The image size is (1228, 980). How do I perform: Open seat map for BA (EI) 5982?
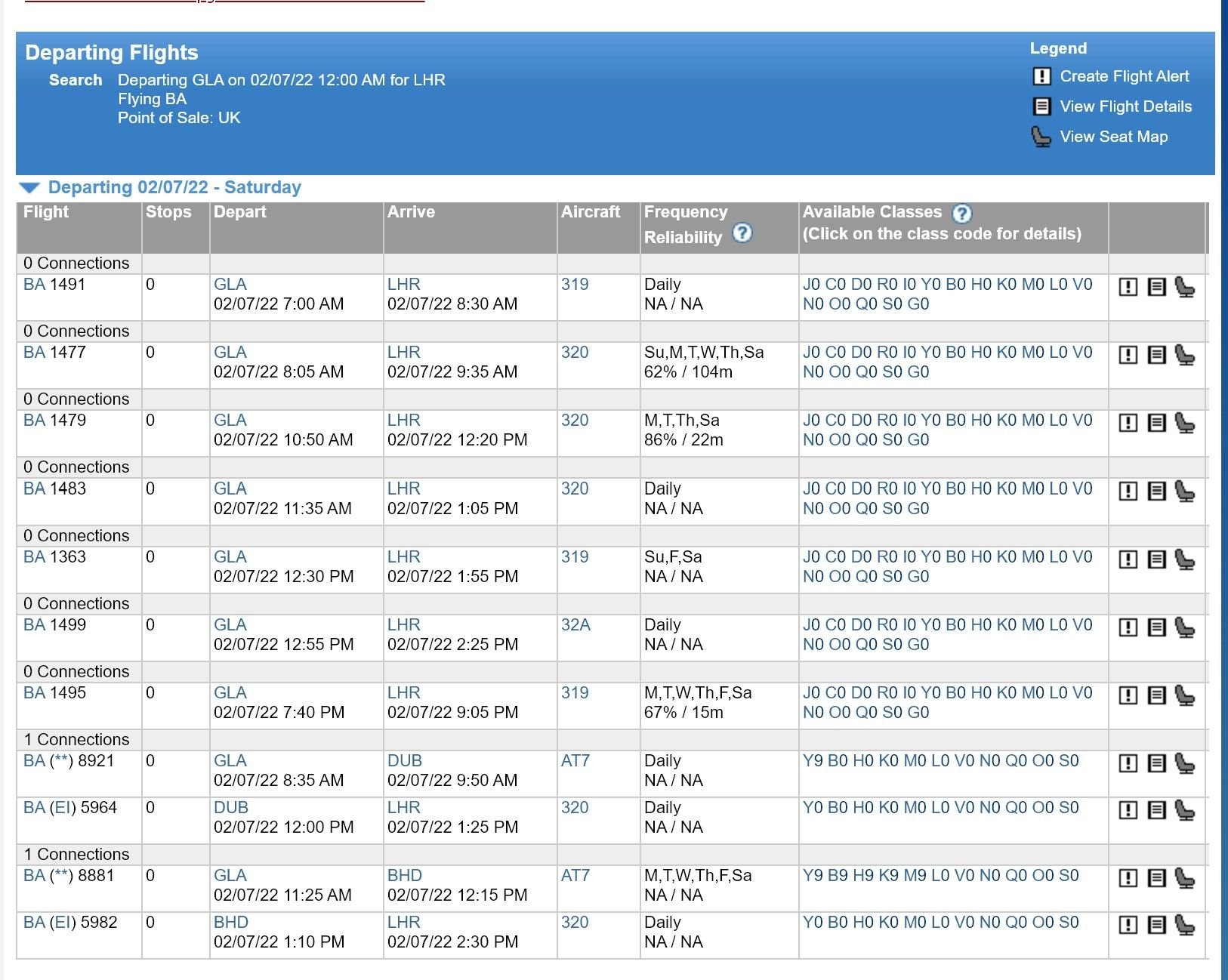click(x=1185, y=925)
